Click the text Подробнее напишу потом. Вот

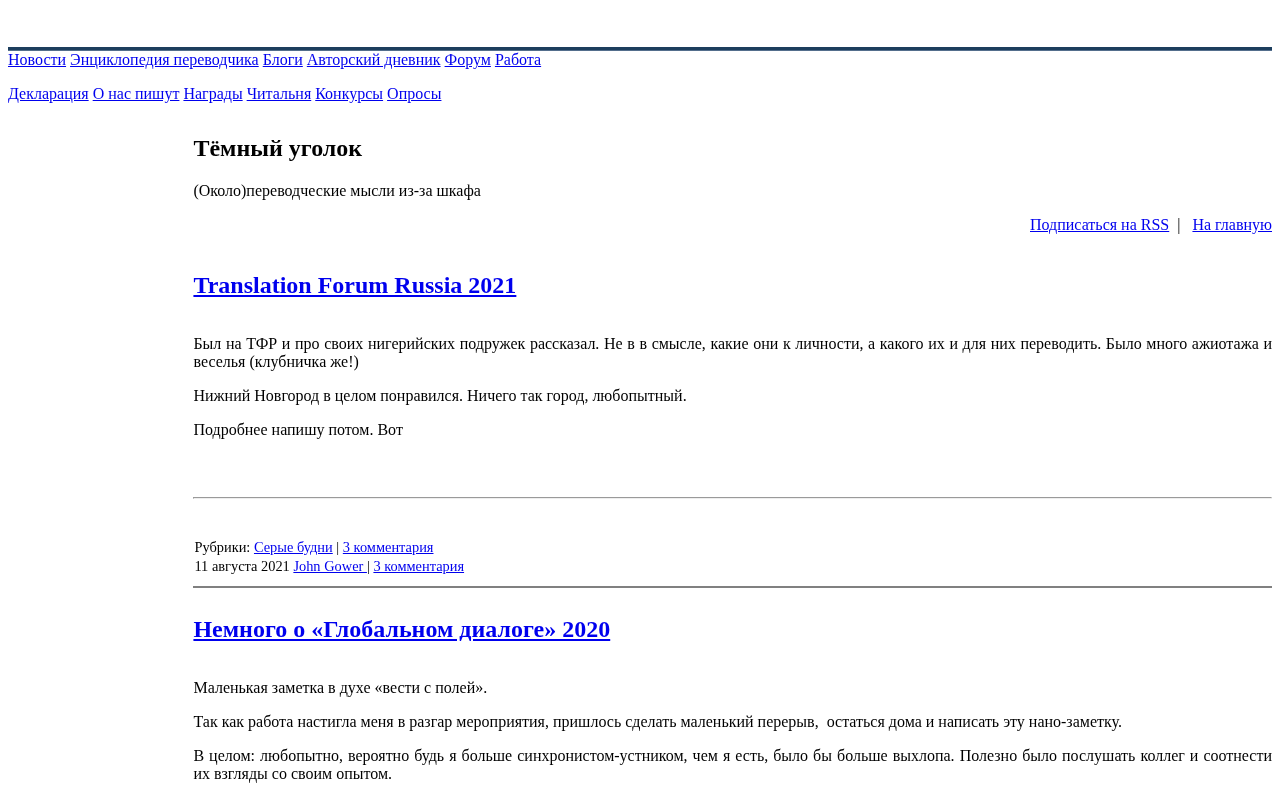298,430
